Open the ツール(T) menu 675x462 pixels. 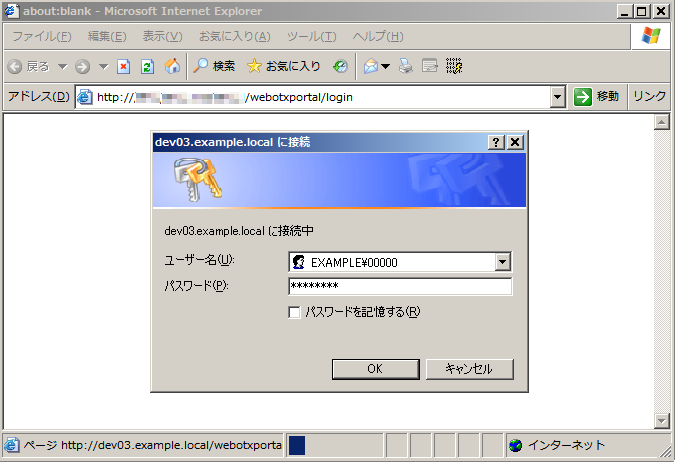click(312, 36)
